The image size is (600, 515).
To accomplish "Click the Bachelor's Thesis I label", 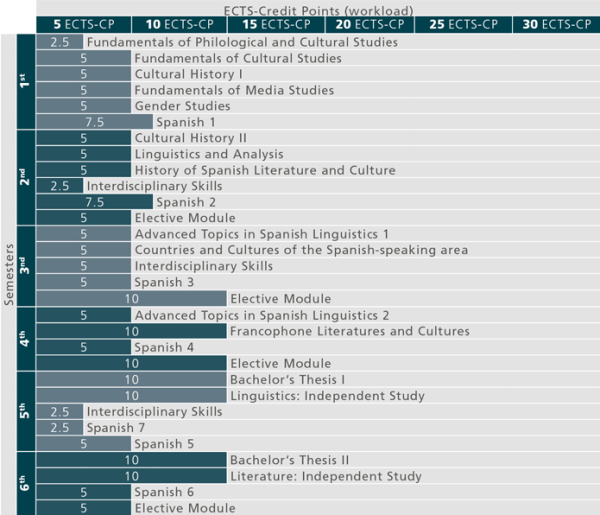I will point(288,380).
